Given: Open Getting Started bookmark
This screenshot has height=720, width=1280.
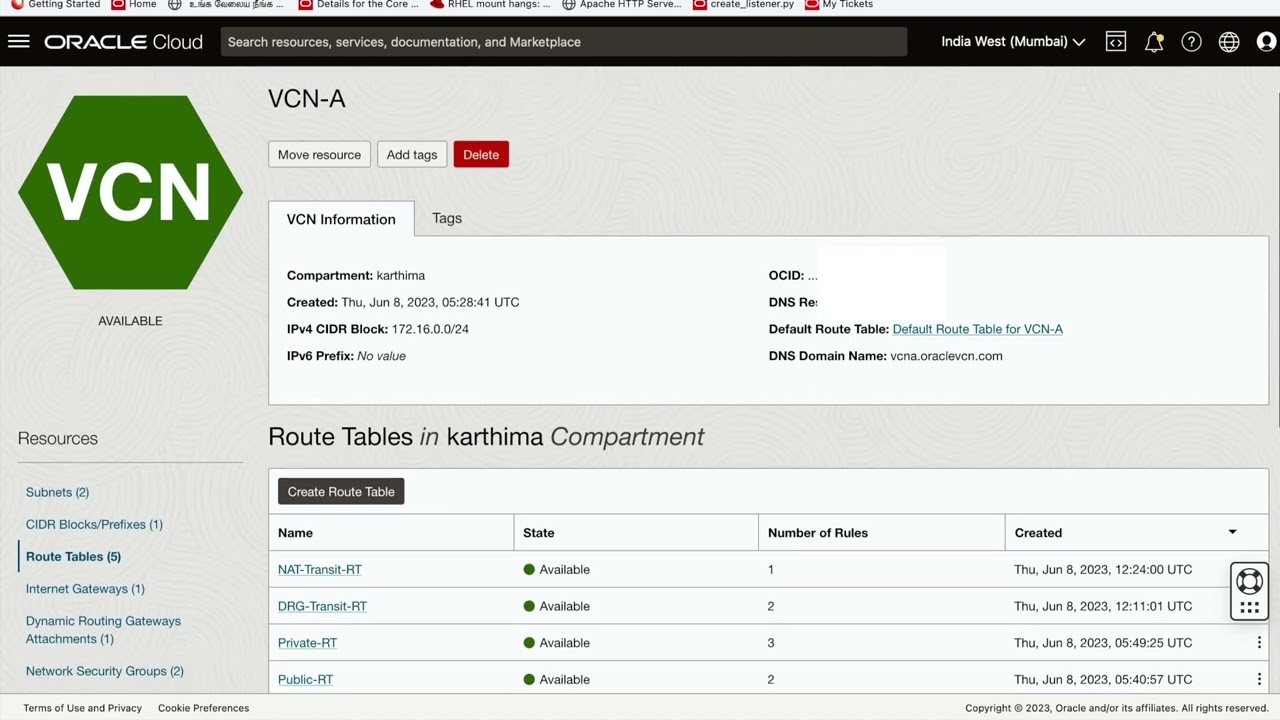Looking at the screenshot, I should [56, 5].
